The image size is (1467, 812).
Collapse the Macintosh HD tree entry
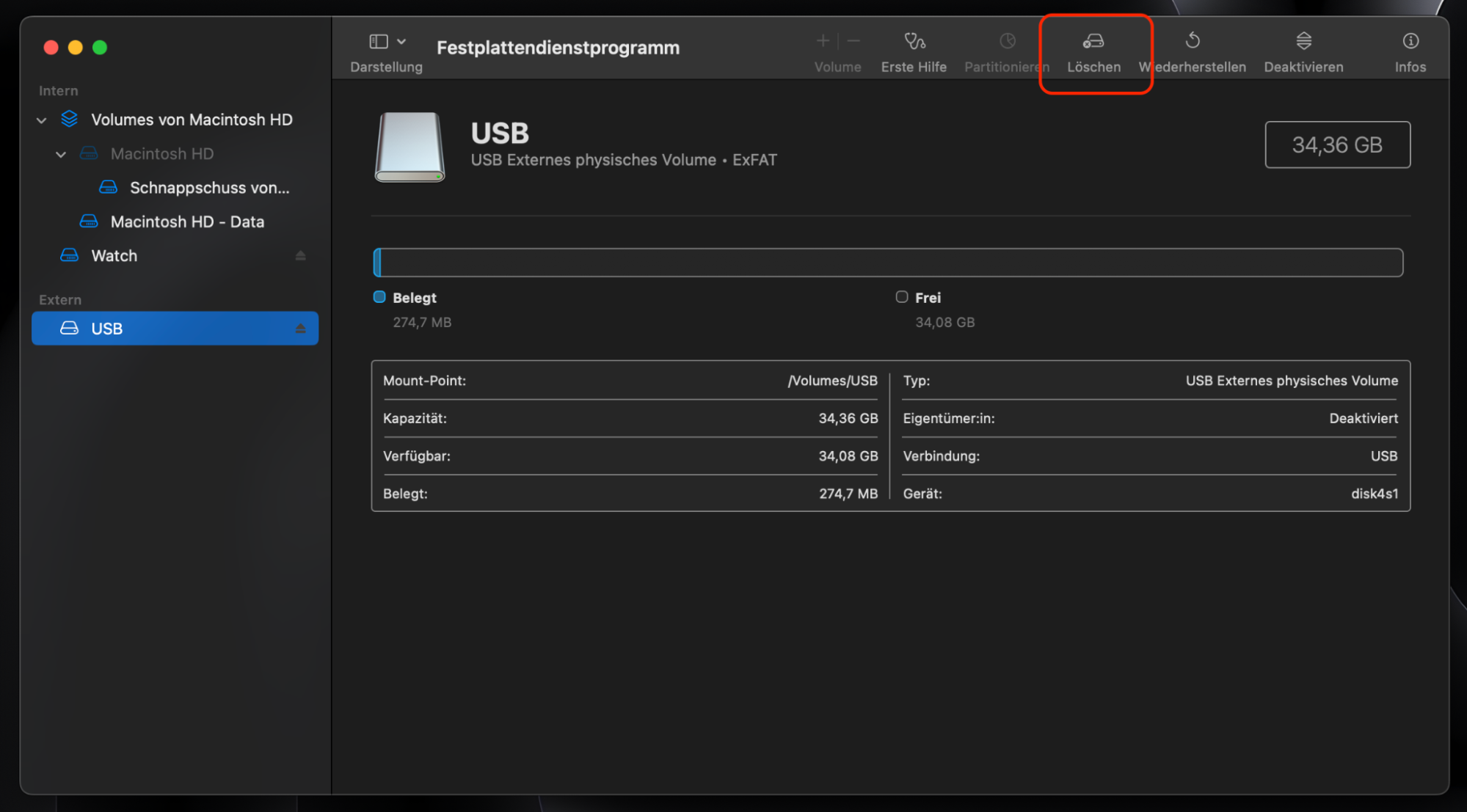click(61, 154)
